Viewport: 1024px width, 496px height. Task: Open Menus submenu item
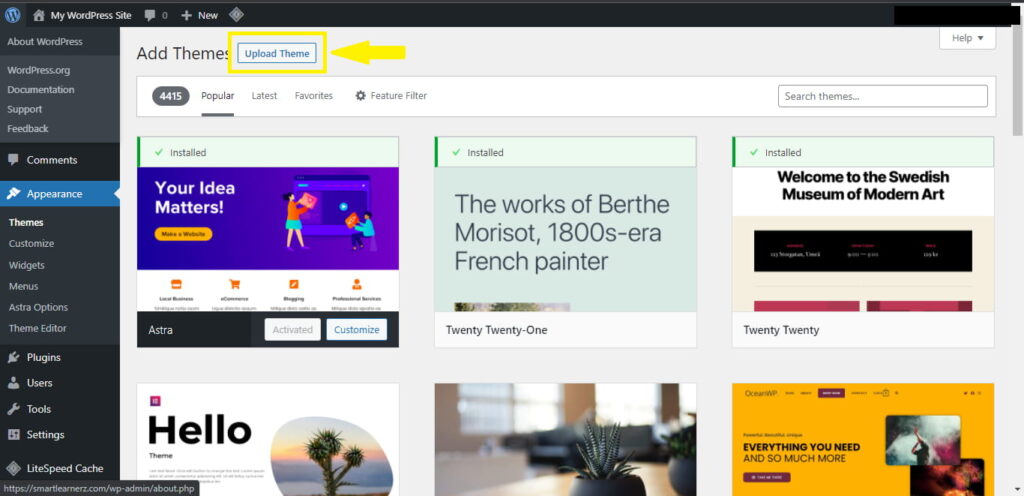pyautogui.click(x=24, y=286)
